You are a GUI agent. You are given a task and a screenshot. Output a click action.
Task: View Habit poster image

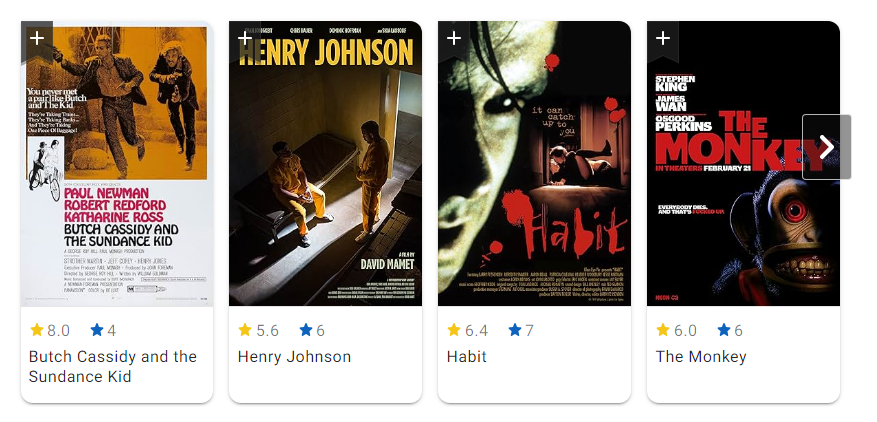pyautogui.click(x=535, y=163)
